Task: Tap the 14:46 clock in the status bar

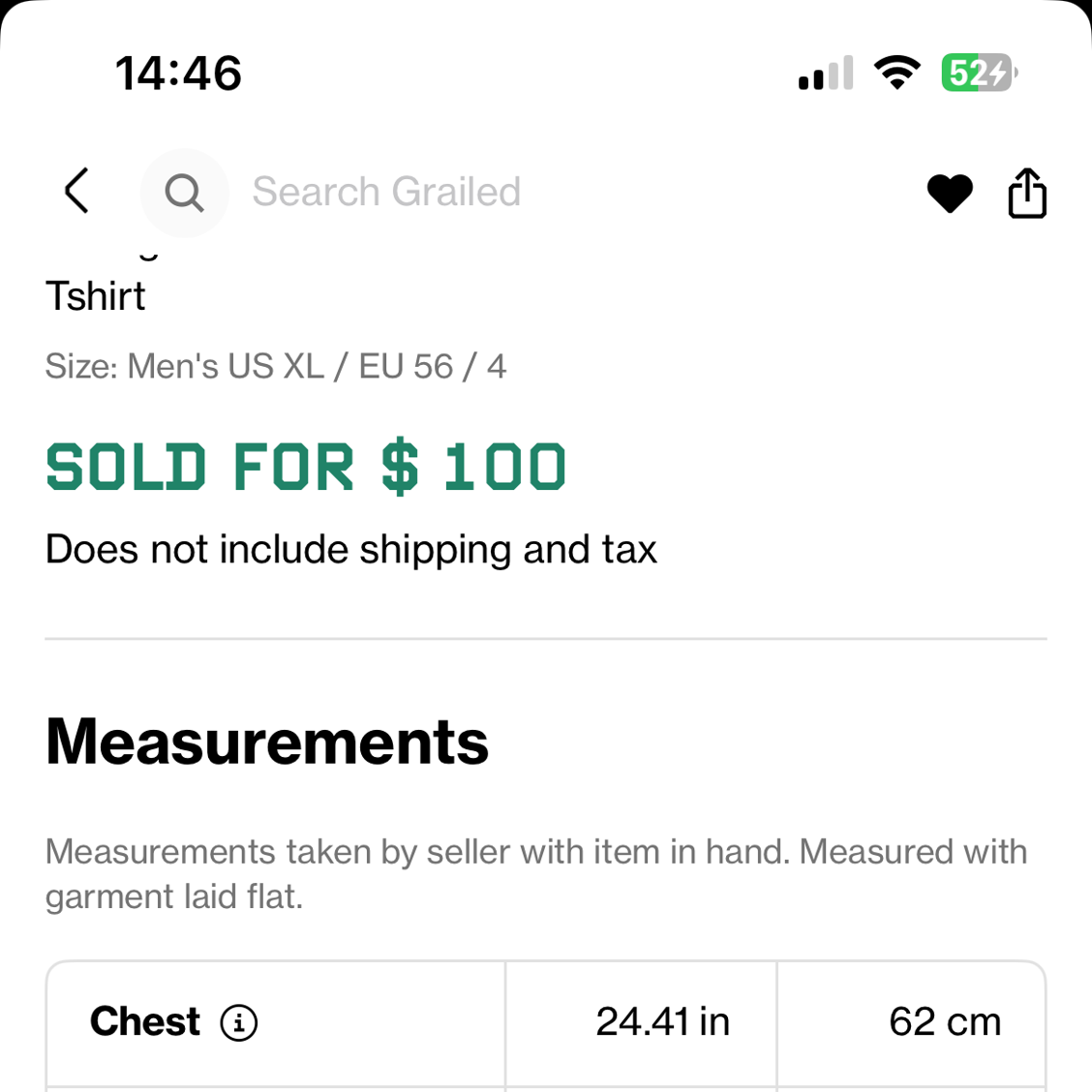Action: 178,74
